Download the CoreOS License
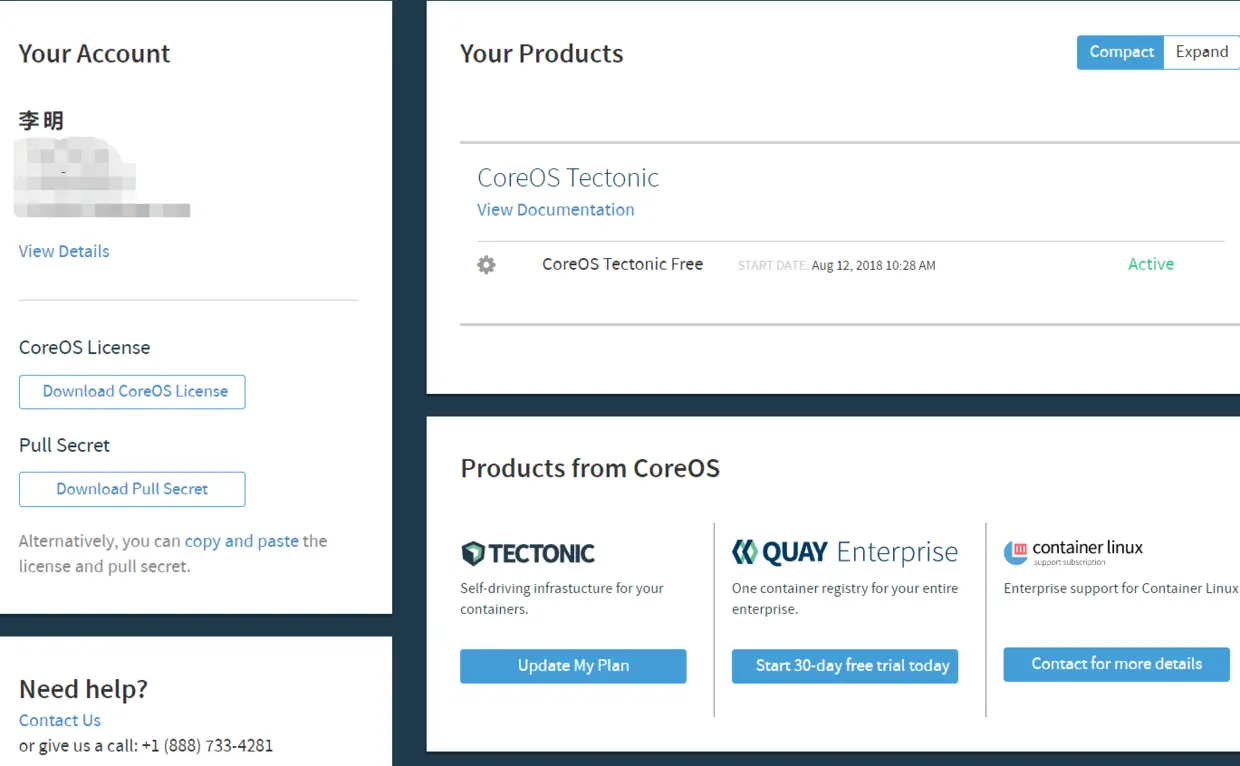 pos(132,392)
